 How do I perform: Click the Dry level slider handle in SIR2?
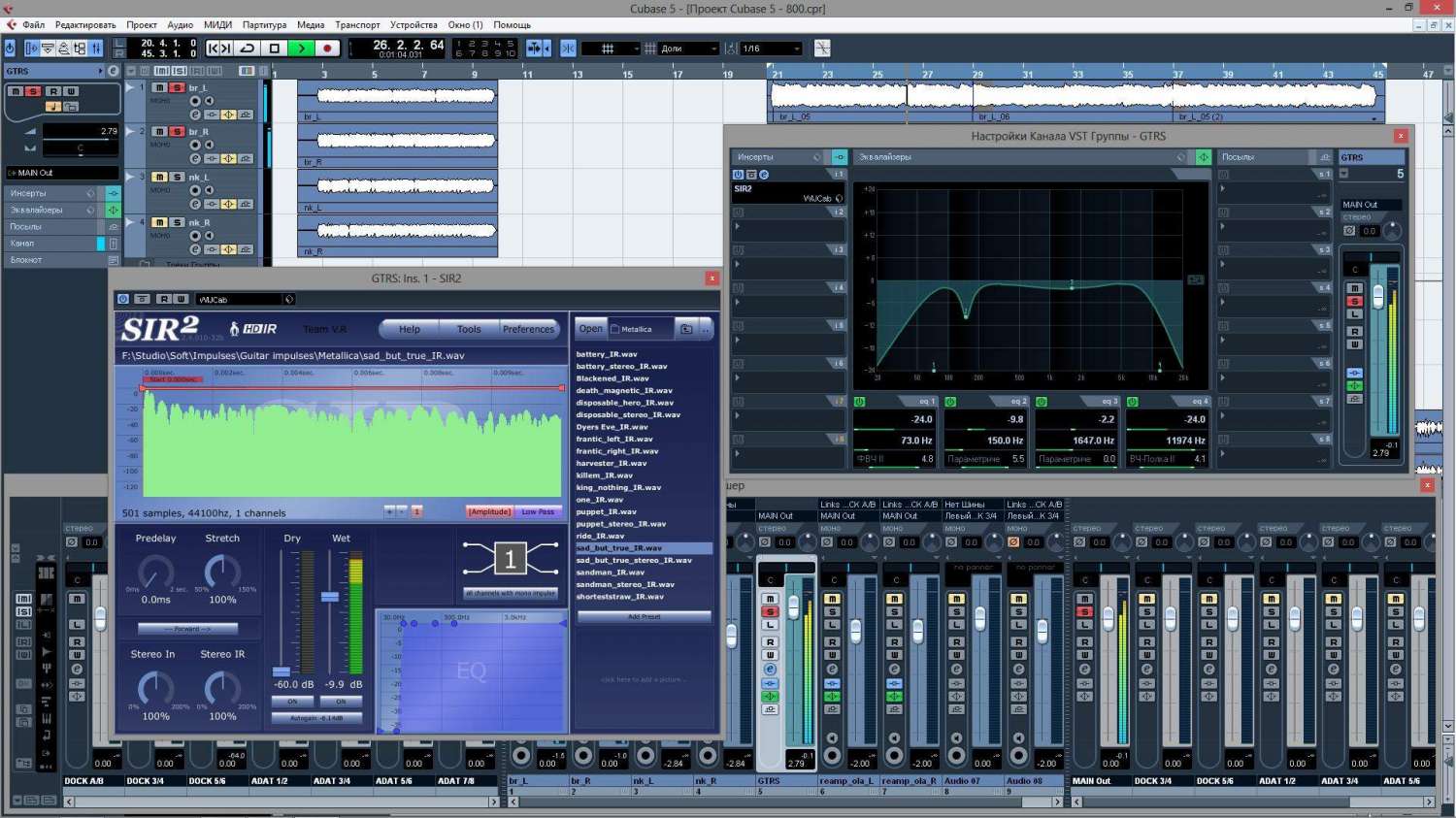[281, 671]
